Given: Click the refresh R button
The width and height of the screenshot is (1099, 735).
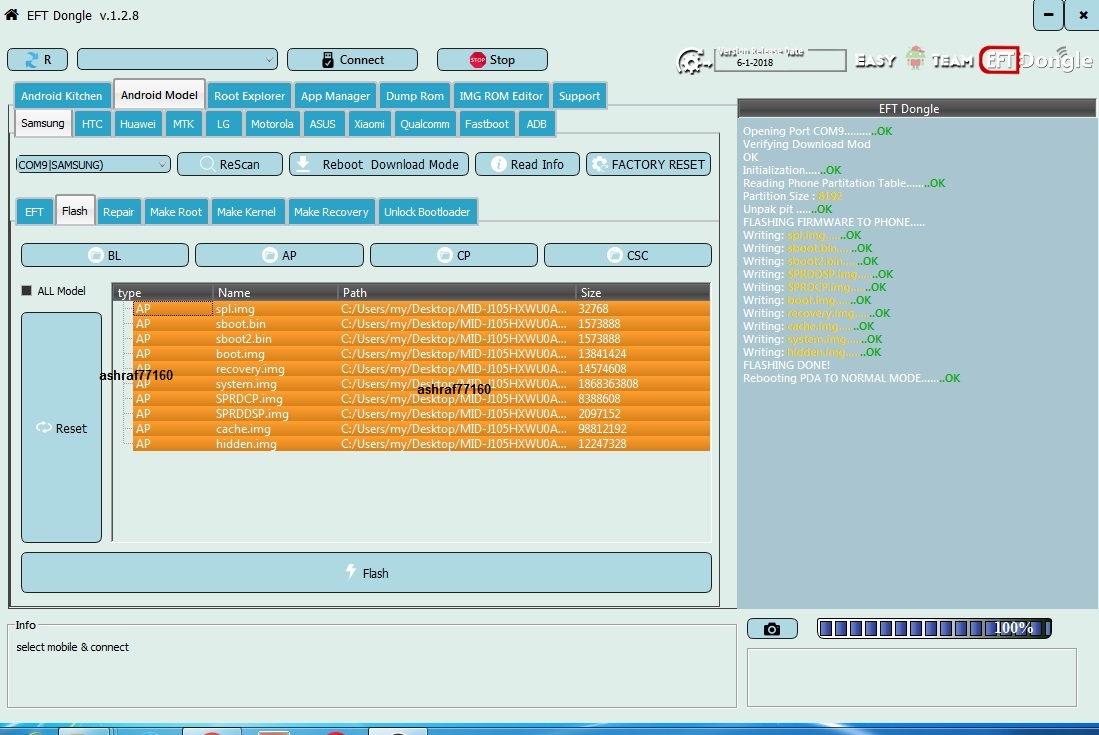Looking at the screenshot, I should coord(37,60).
